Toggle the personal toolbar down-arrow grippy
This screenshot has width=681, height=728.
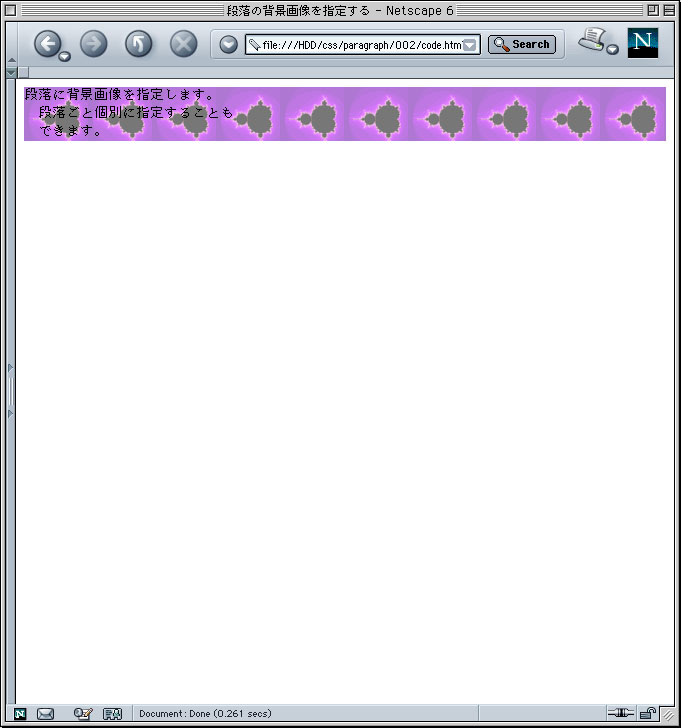point(12,73)
